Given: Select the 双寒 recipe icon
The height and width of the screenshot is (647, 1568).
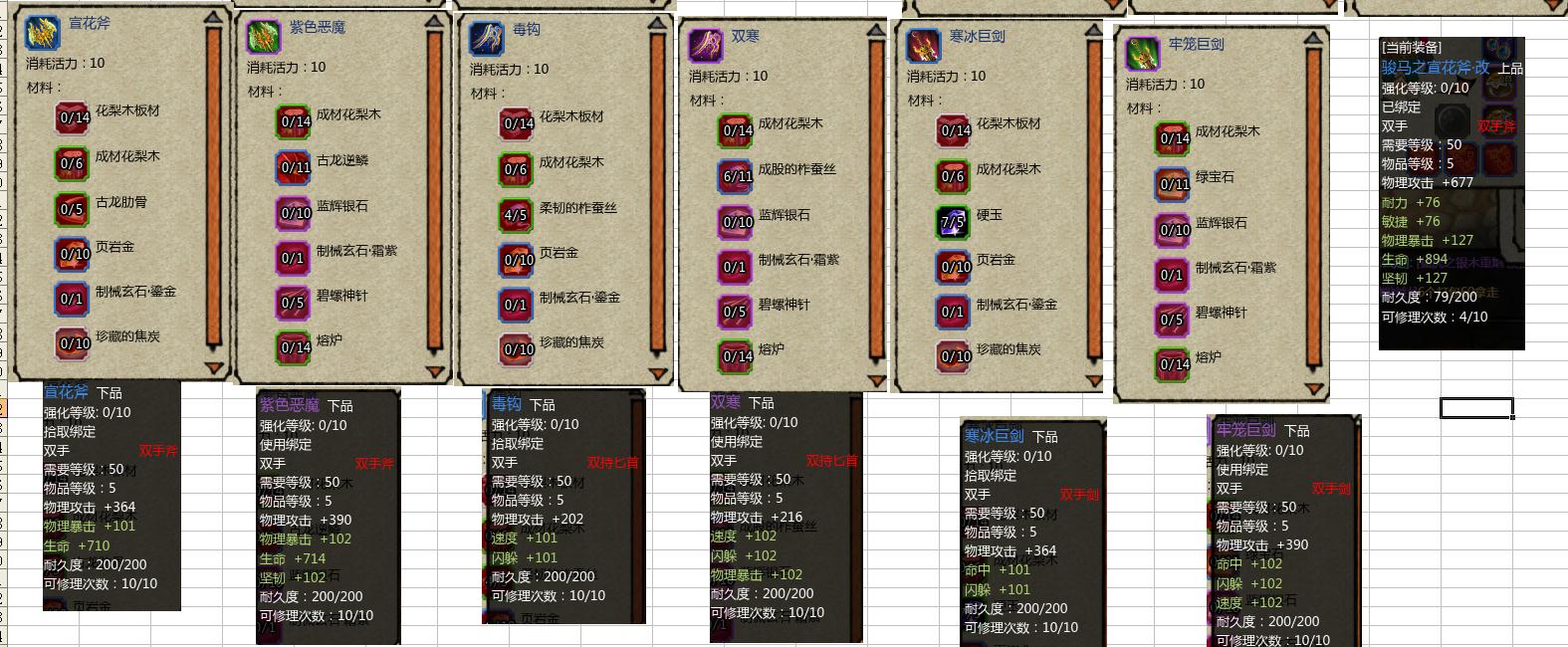Looking at the screenshot, I should tap(706, 45).
